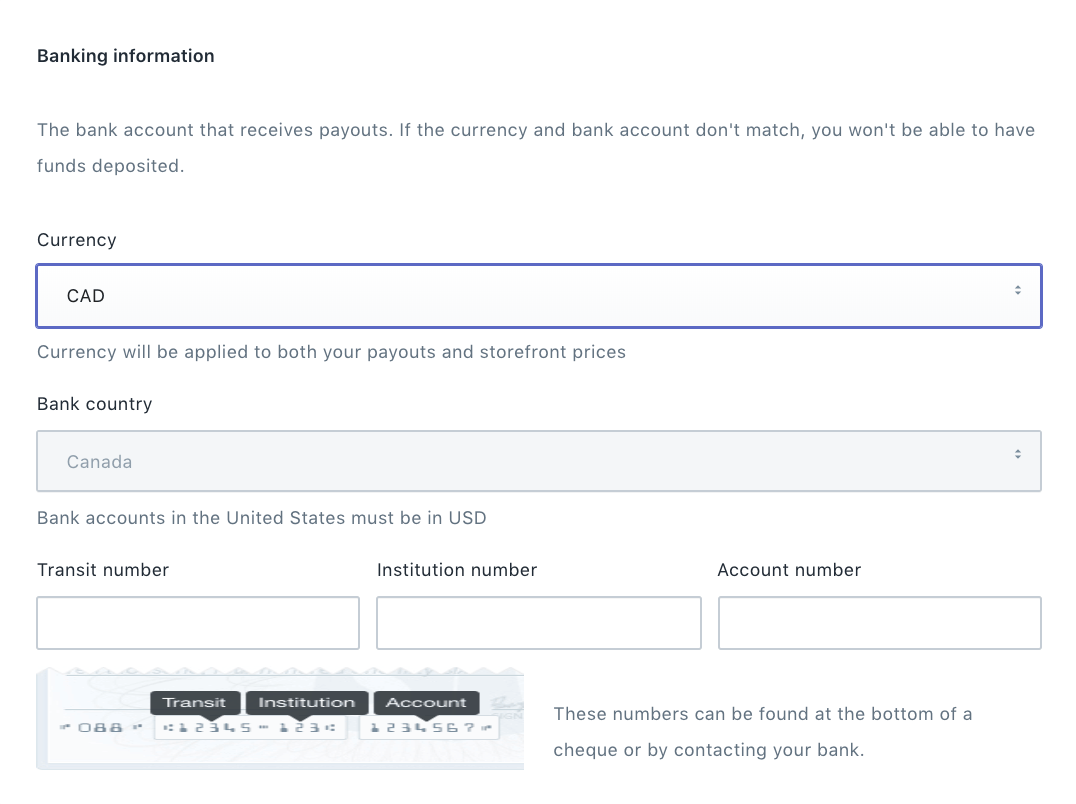1076x804 pixels.
Task: Click the sample transit digits on the cheque
Action: coord(208,727)
